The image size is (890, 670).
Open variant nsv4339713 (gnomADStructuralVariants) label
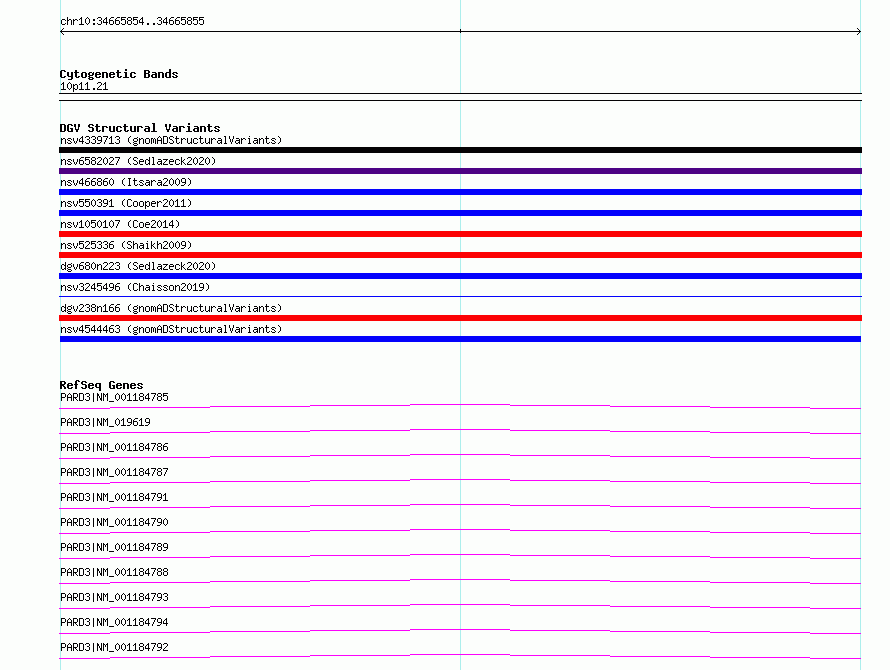[x=171, y=140]
